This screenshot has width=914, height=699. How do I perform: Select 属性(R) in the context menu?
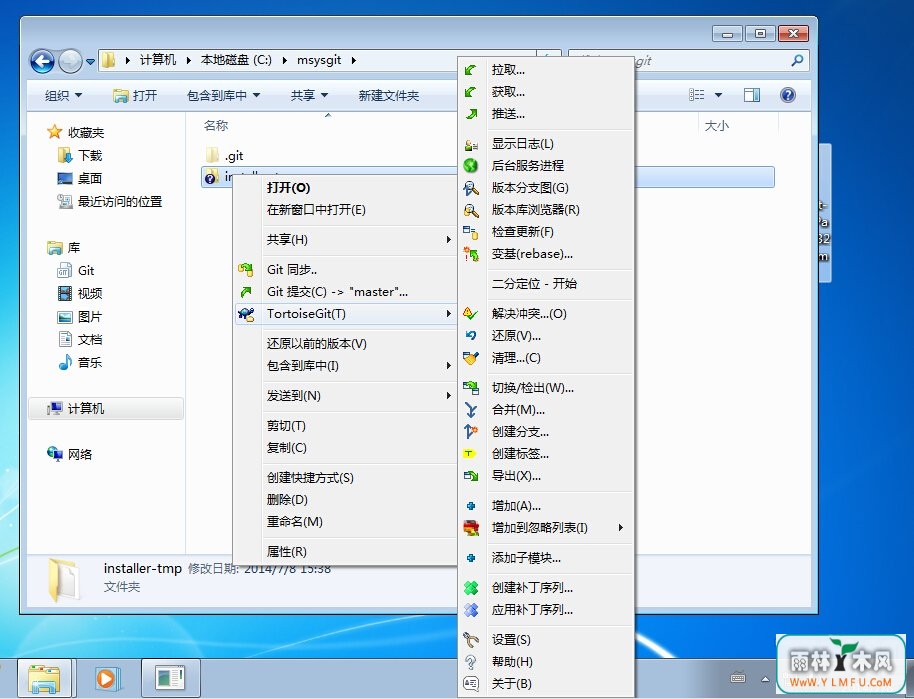[286, 552]
